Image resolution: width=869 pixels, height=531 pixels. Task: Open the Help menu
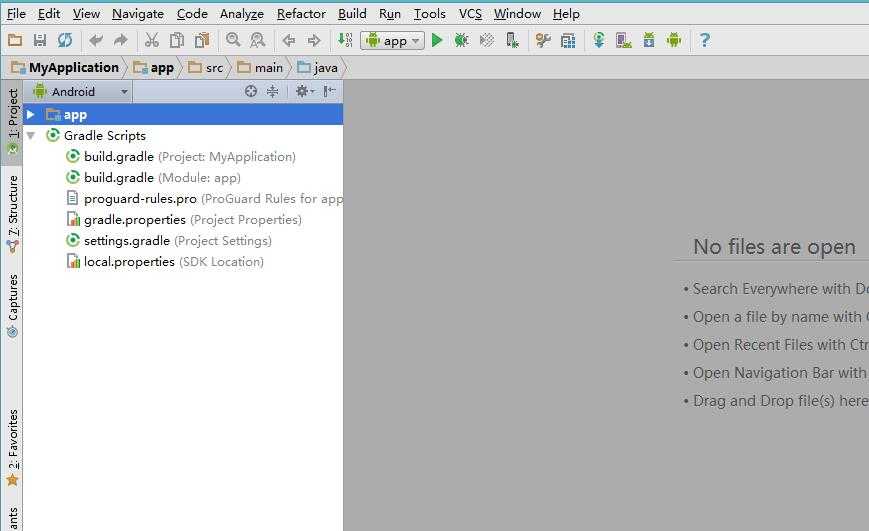pos(566,14)
